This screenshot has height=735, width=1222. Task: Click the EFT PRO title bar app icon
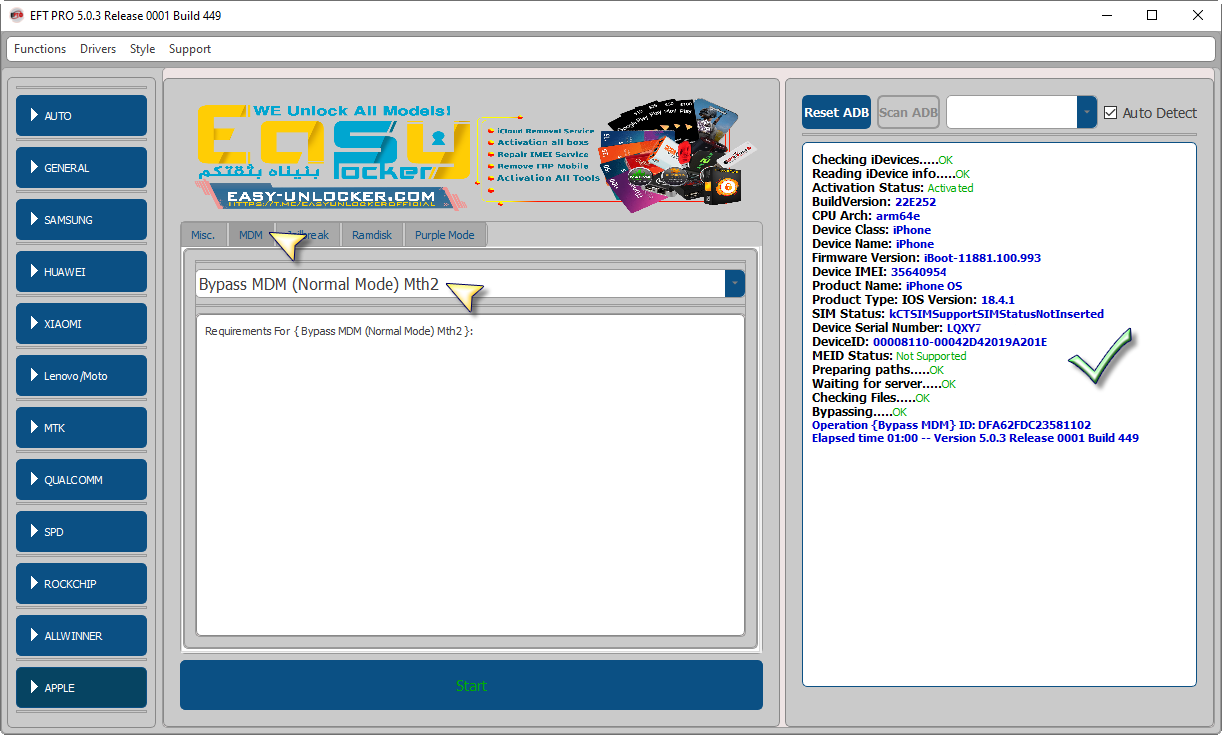(16, 15)
